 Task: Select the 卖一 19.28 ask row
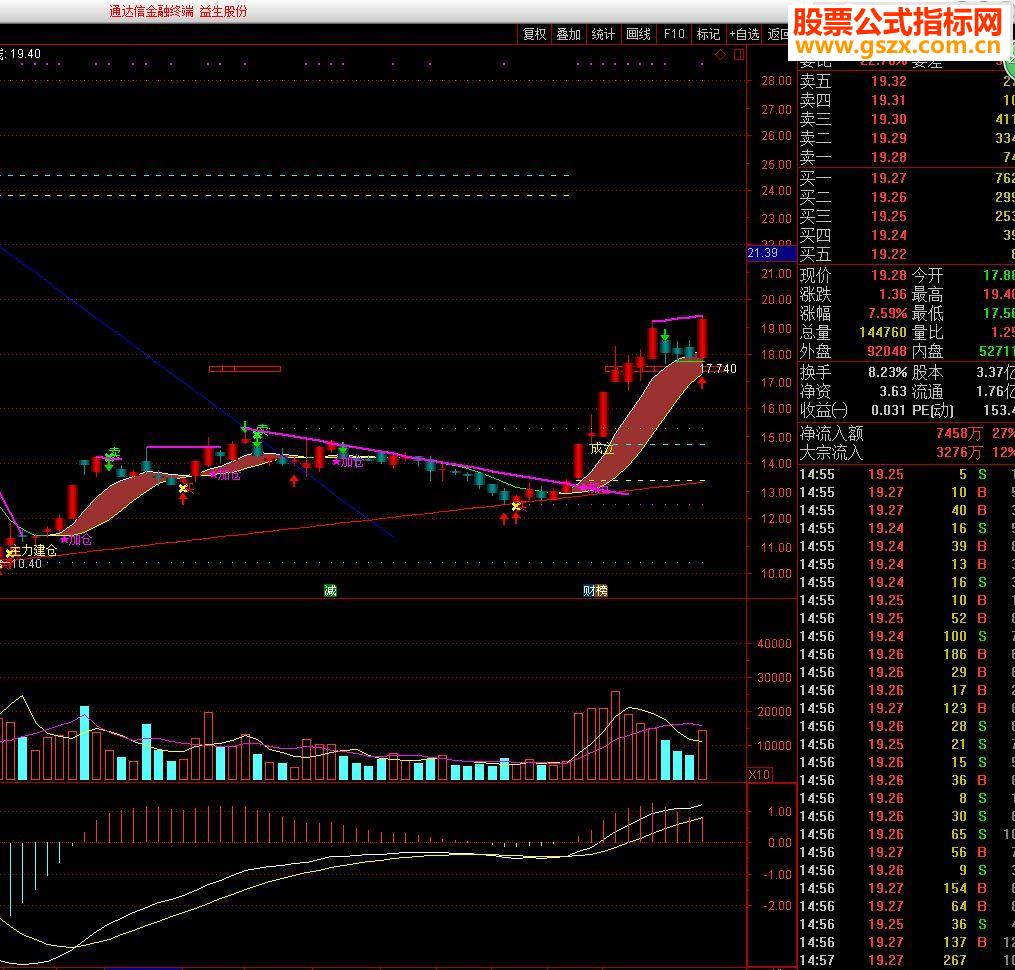click(906, 157)
